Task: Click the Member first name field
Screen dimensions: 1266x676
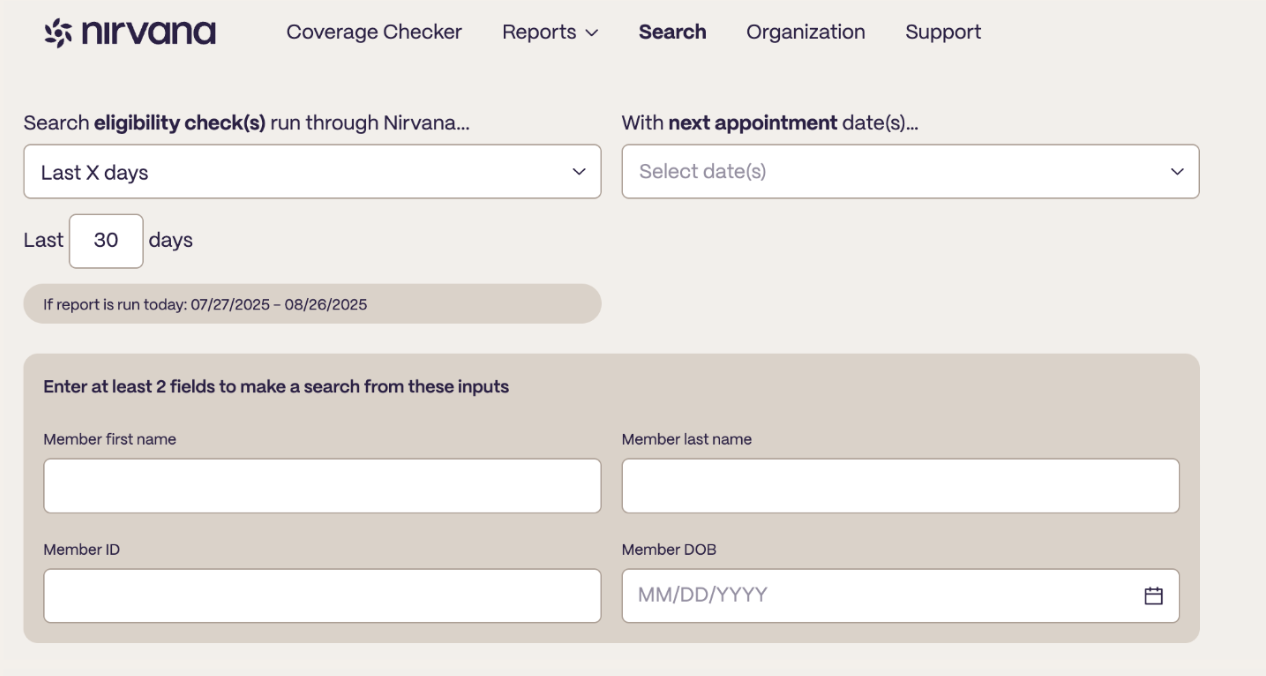Action: coord(322,486)
